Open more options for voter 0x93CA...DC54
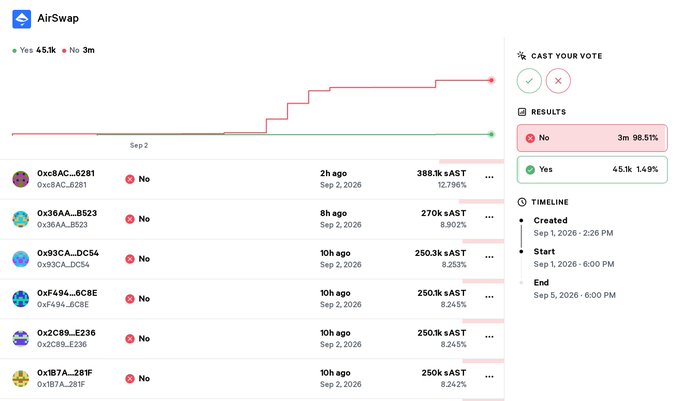Image resolution: width=680 pixels, height=401 pixels. tap(489, 257)
